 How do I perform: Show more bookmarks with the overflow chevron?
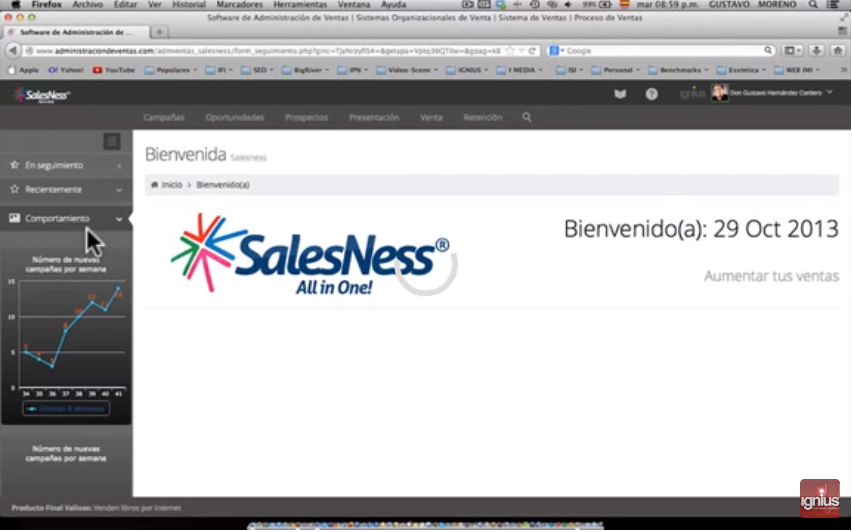(x=843, y=70)
